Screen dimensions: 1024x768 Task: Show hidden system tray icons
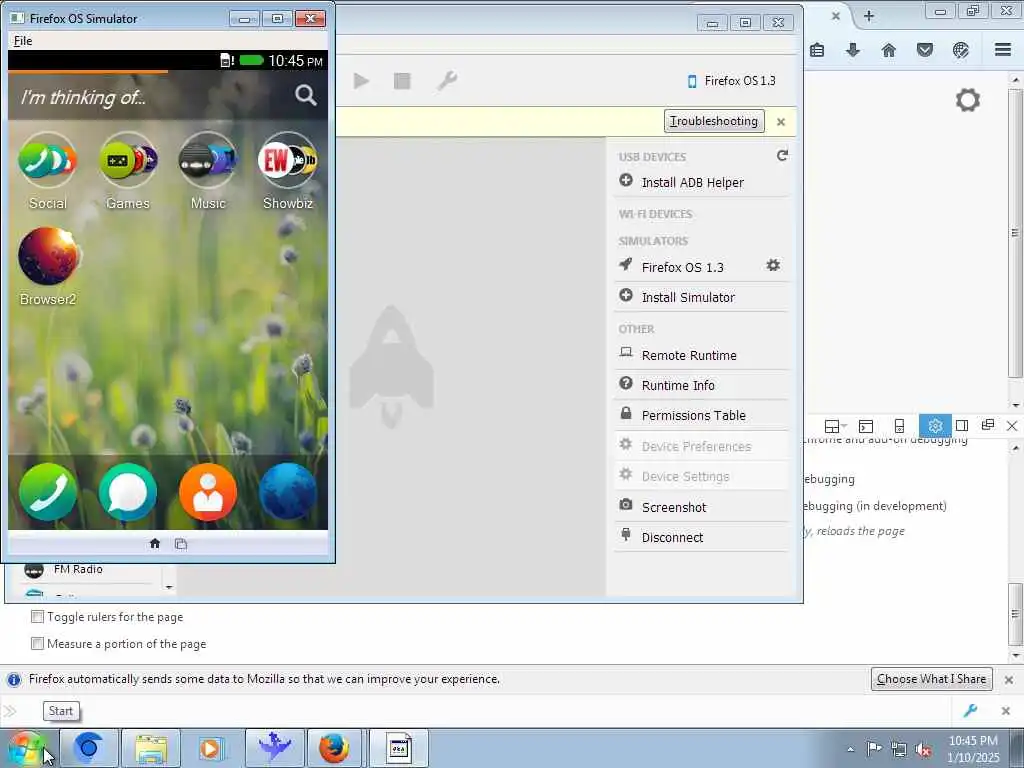[x=850, y=749]
